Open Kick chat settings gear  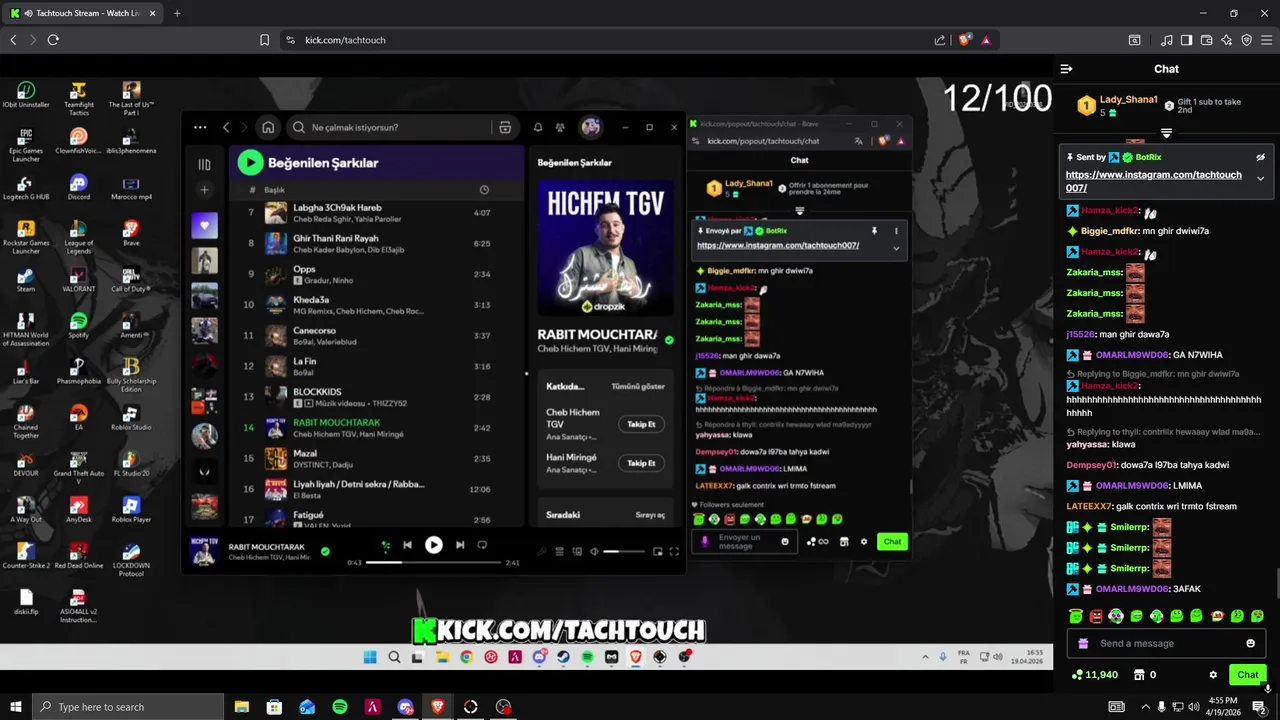click(x=1213, y=675)
